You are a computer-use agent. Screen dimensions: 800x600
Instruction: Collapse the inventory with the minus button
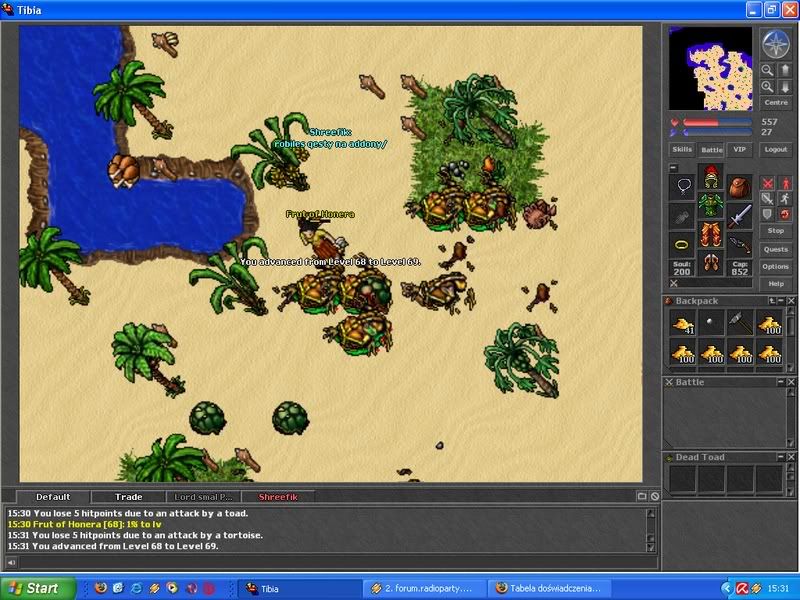[x=673, y=167]
